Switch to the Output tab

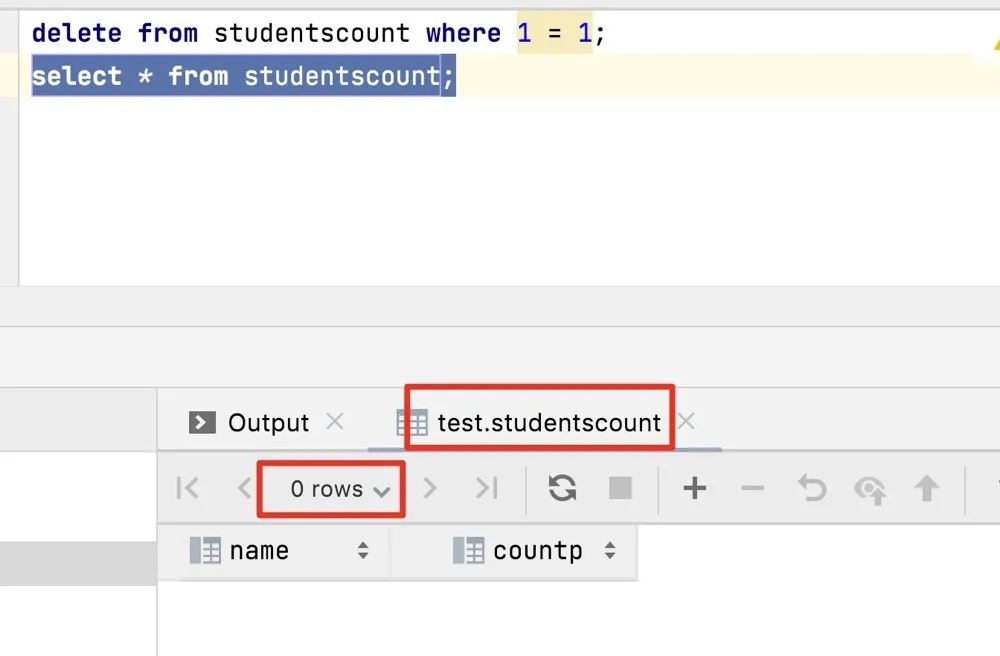coord(267,422)
